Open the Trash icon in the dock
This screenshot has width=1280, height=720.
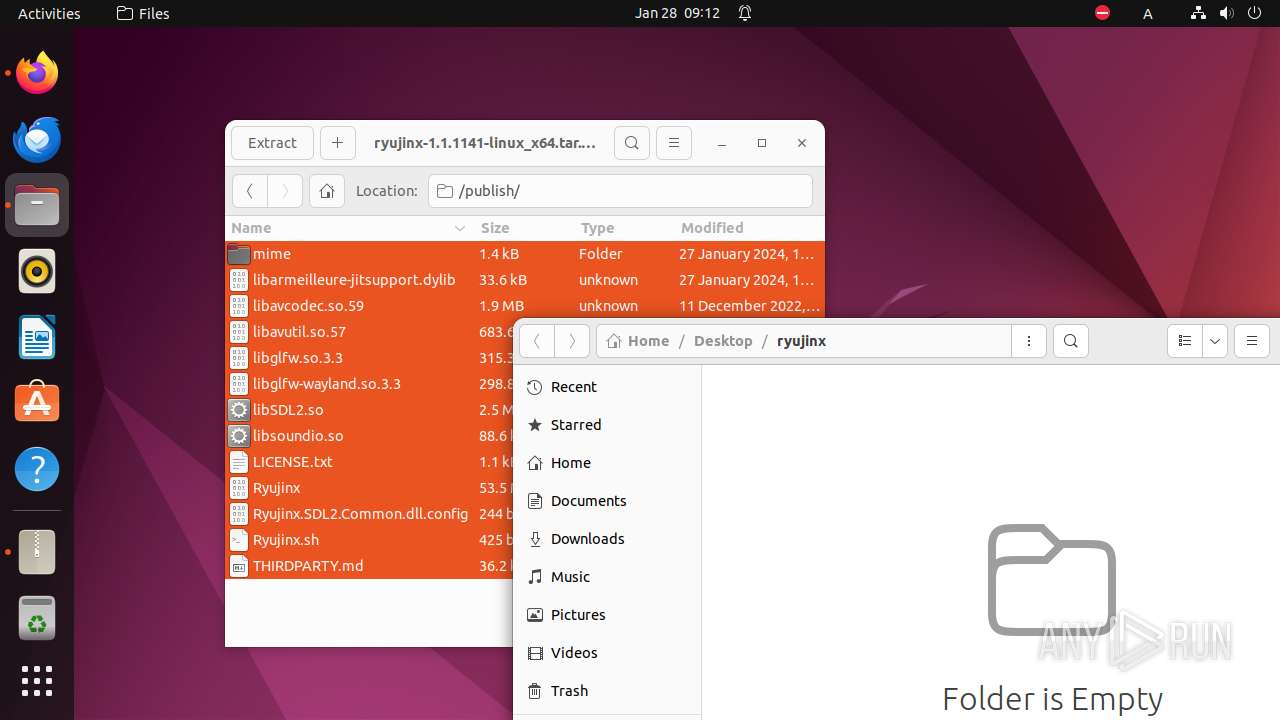point(37,618)
